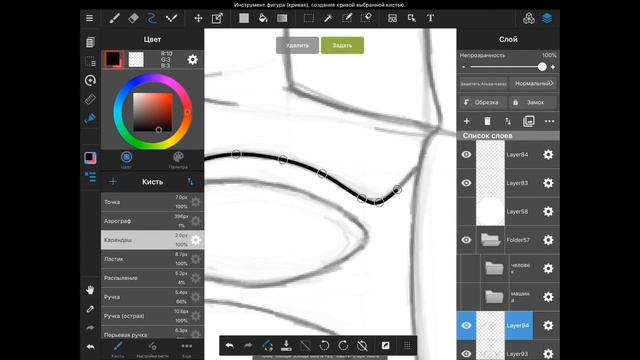Rotate canvas right in bottom toolbar
The height and width of the screenshot is (360, 640).
pos(343,346)
